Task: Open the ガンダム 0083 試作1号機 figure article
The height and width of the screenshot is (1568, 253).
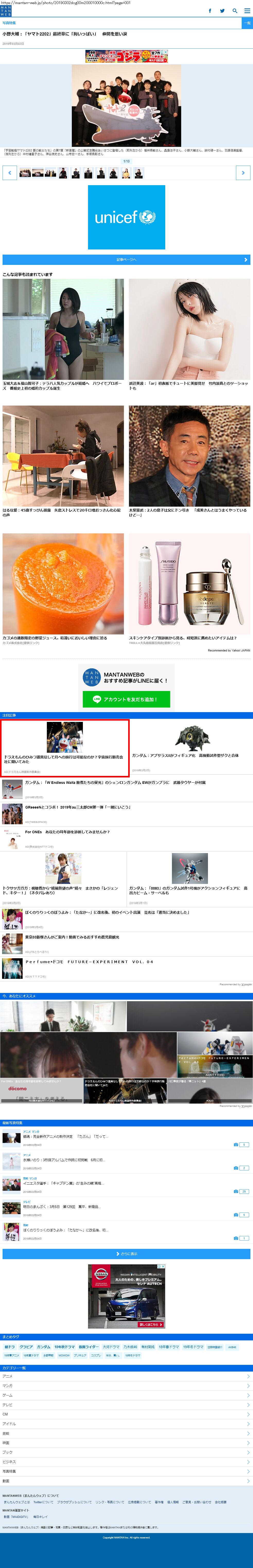Action: coord(190,879)
